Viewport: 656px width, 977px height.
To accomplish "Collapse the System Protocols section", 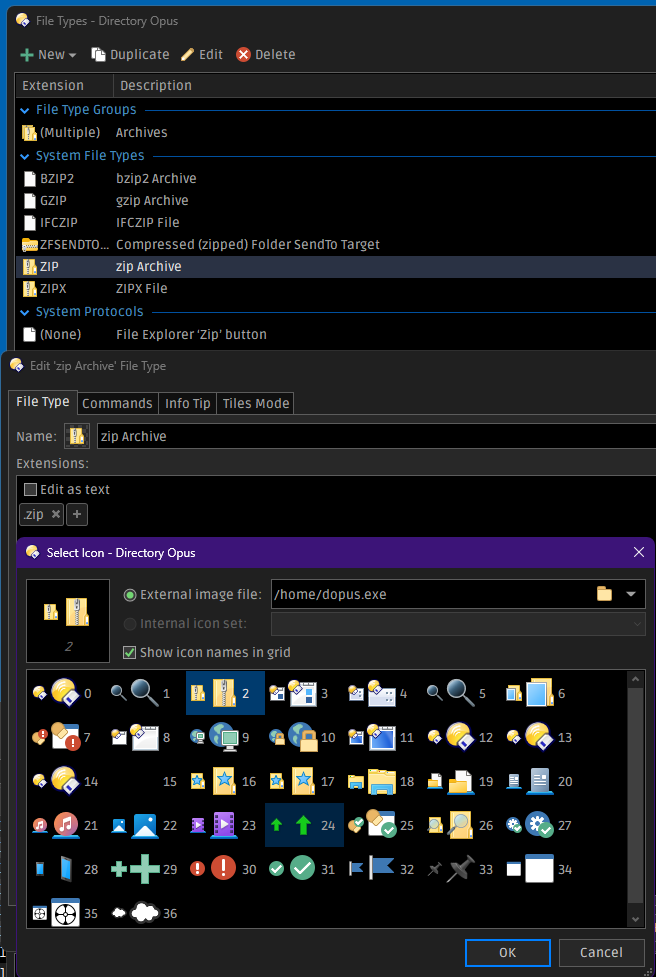I will pos(25,312).
